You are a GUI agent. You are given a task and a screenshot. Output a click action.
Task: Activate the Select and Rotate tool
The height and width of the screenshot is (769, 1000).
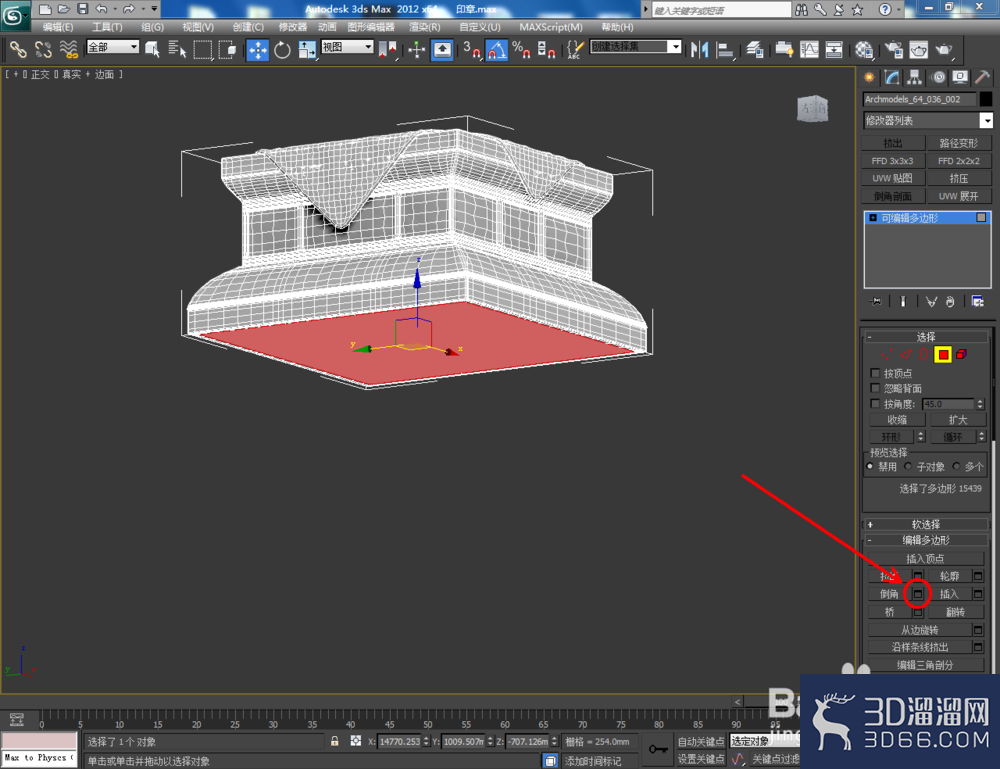[x=282, y=50]
